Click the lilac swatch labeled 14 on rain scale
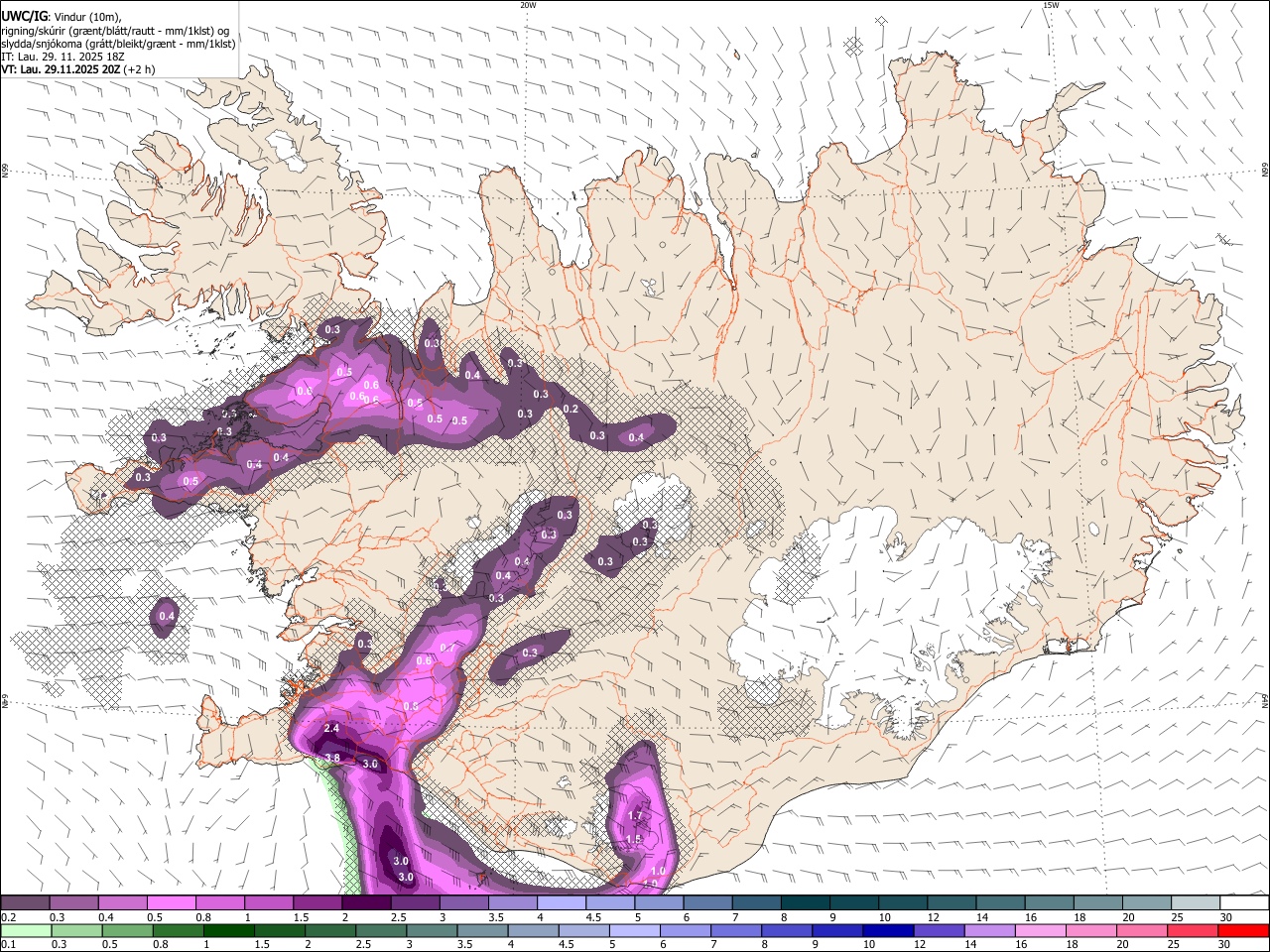1270x952 pixels. click(x=990, y=930)
